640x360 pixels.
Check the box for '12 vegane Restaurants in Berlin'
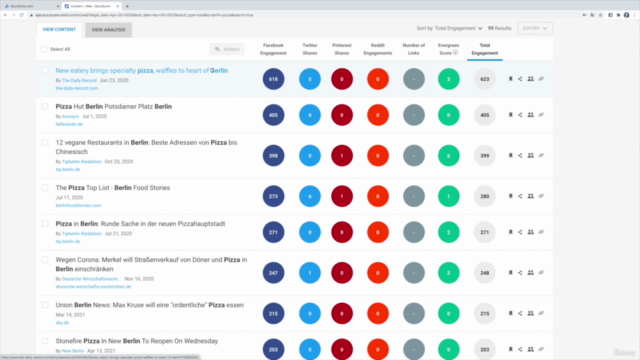pos(45,142)
